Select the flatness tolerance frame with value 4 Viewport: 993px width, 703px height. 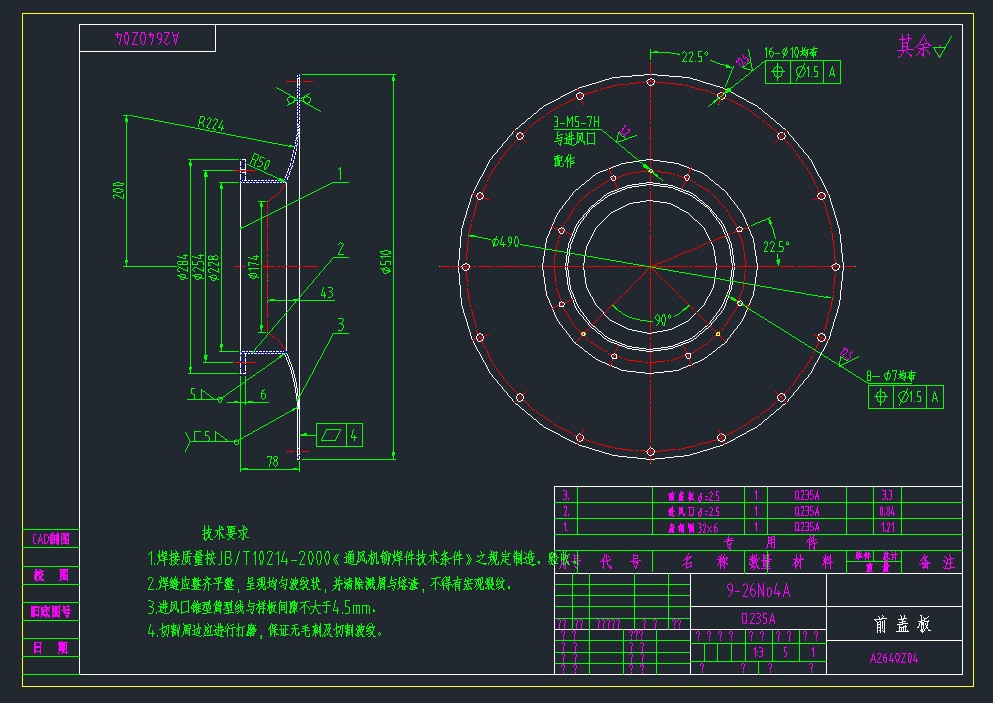coord(340,434)
